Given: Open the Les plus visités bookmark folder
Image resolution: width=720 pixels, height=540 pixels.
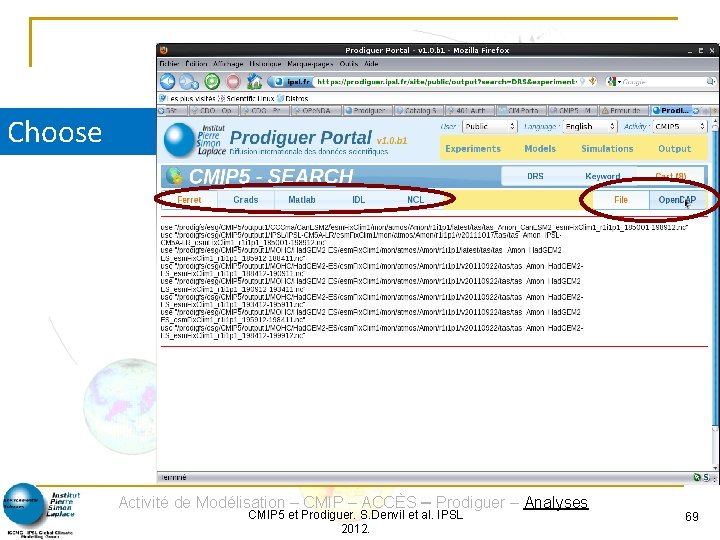Looking at the screenshot, I should (x=188, y=98).
